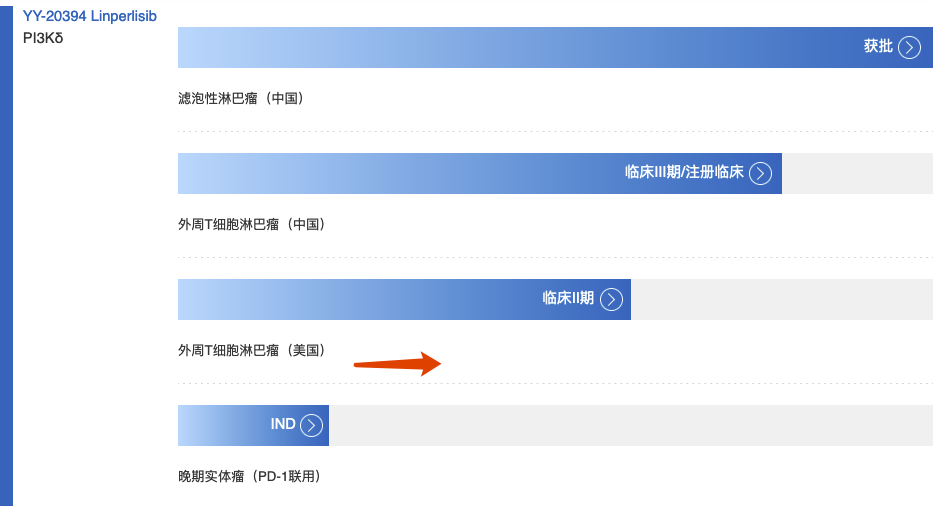Image resolution: width=934 pixels, height=506 pixels.
Task: Select the 外周T细胞淋巴瘤（中国）indication text
Action: pyautogui.click(x=251, y=224)
